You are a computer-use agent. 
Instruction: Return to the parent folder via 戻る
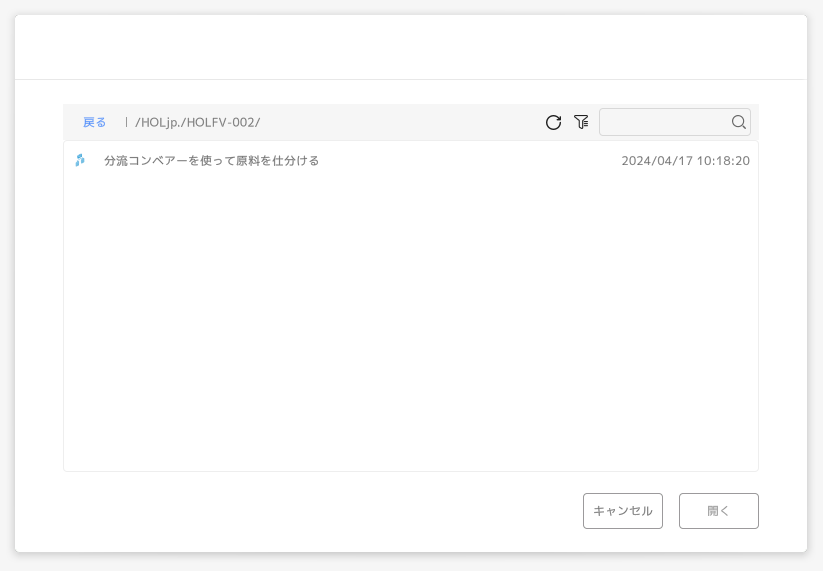[94, 122]
